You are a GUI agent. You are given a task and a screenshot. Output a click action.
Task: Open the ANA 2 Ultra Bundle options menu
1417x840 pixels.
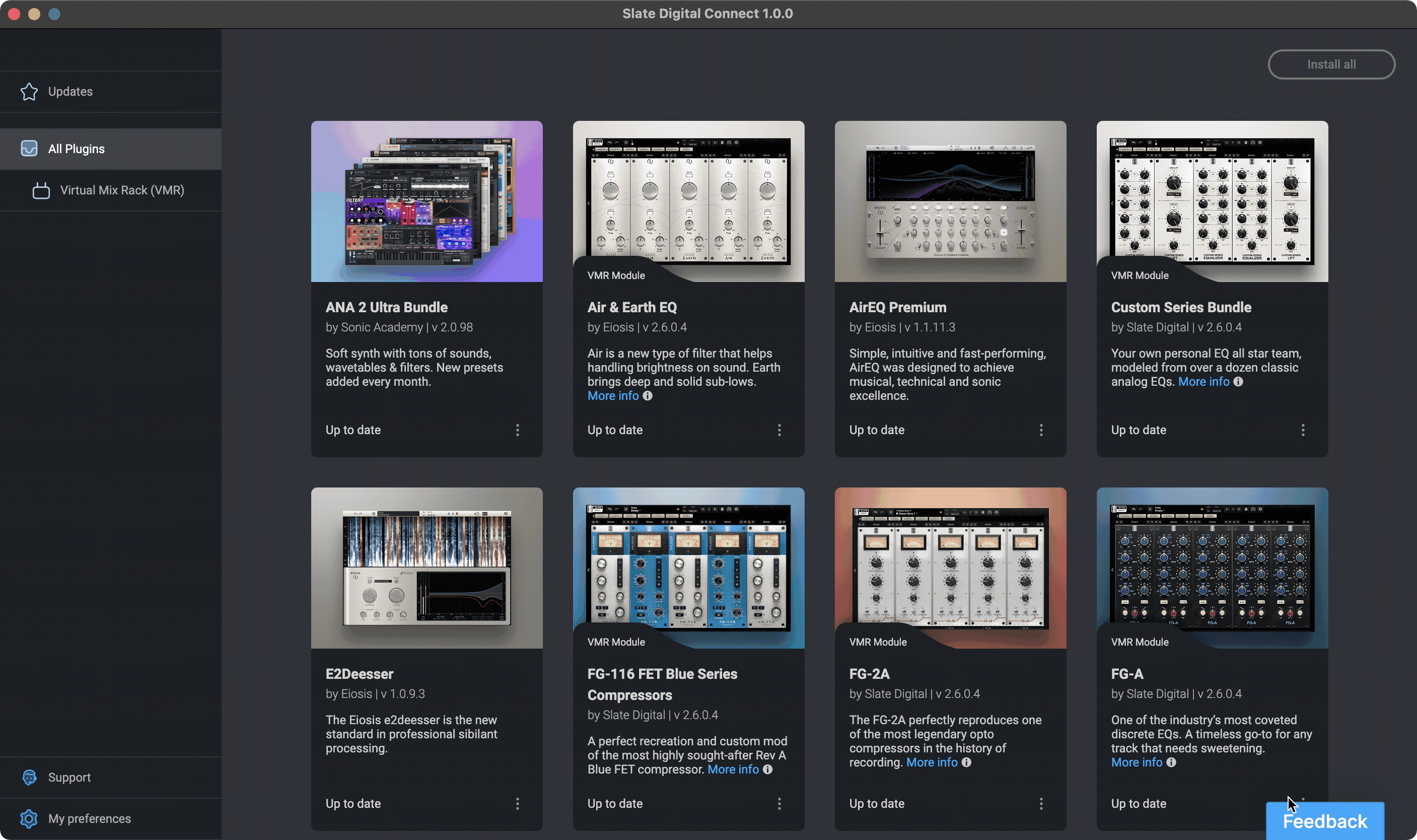tap(517, 430)
